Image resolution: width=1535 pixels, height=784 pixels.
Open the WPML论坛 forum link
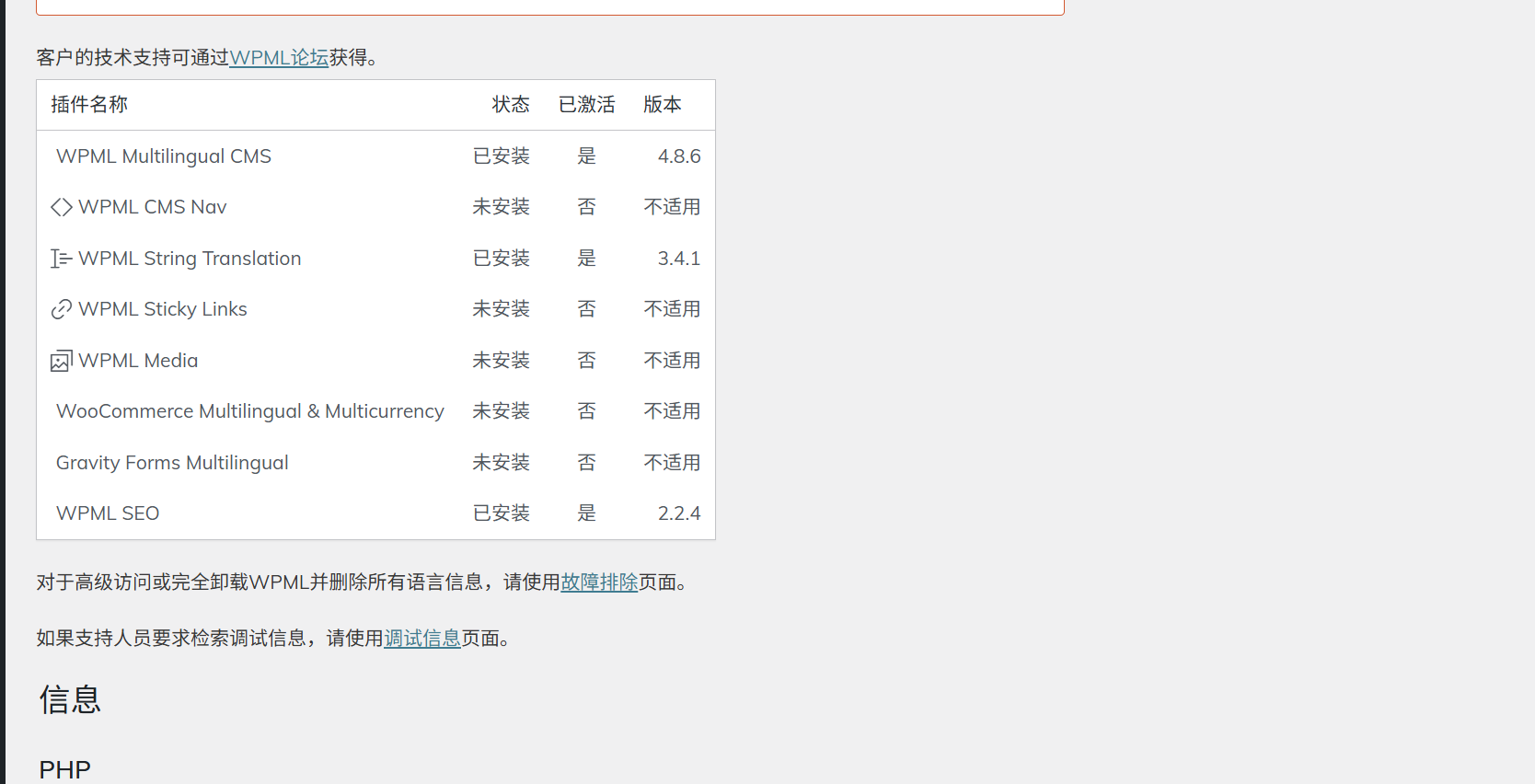tap(279, 58)
